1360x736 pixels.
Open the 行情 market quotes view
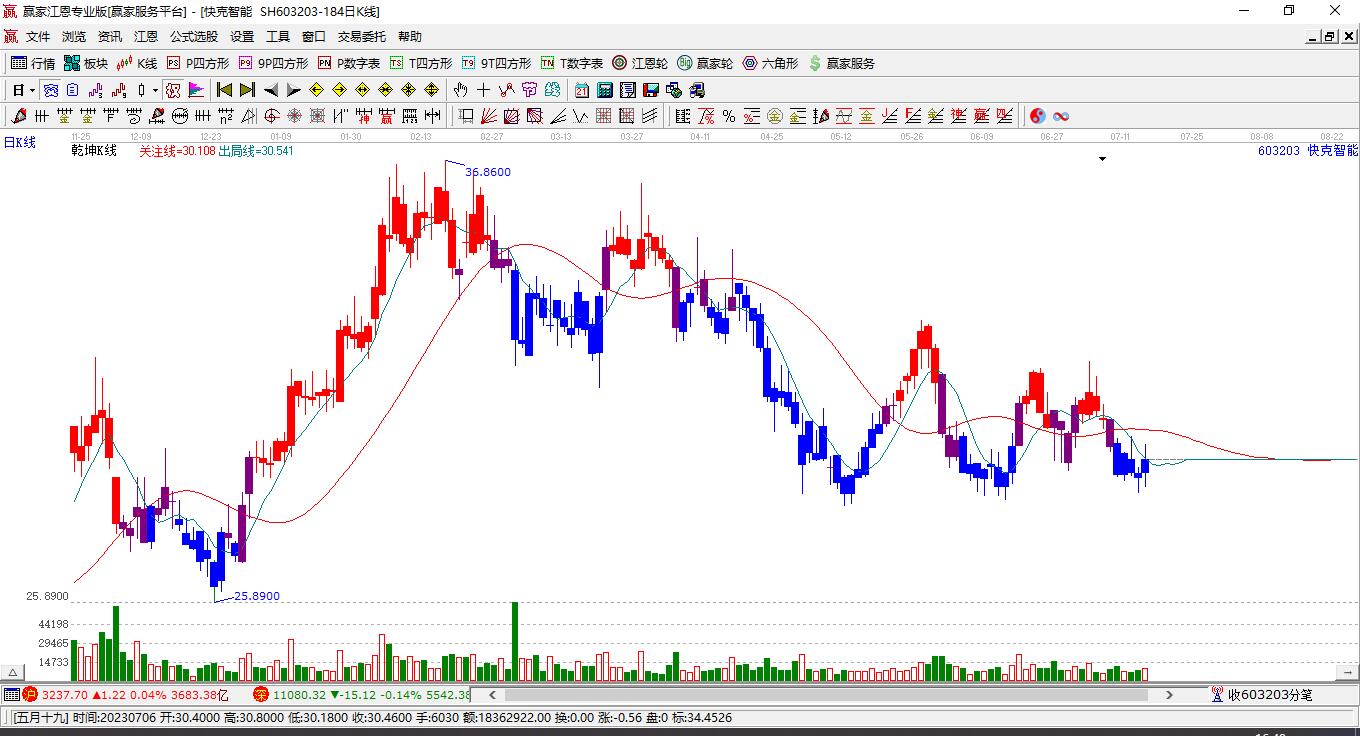click(x=33, y=63)
